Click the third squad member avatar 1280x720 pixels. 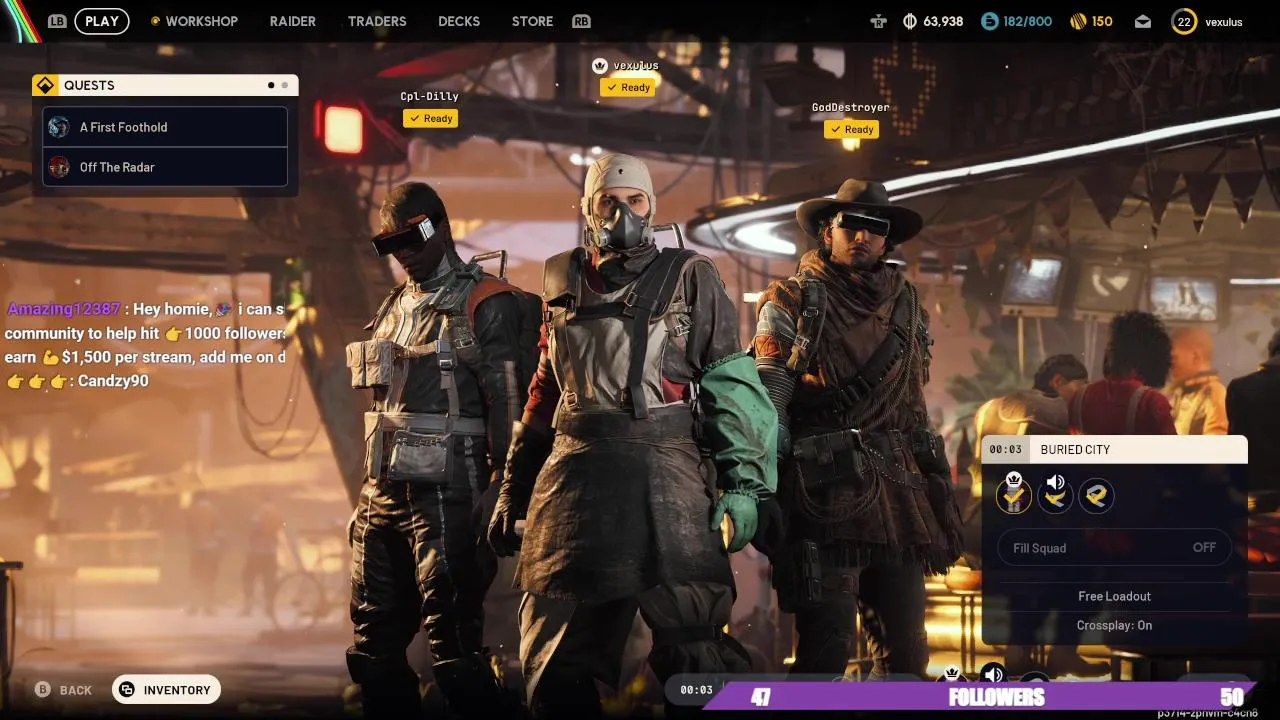(x=1096, y=495)
